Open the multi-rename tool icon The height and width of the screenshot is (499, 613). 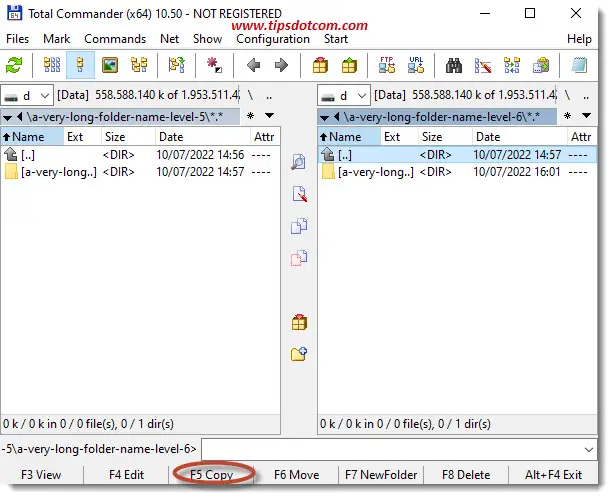click(x=483, y=66)
